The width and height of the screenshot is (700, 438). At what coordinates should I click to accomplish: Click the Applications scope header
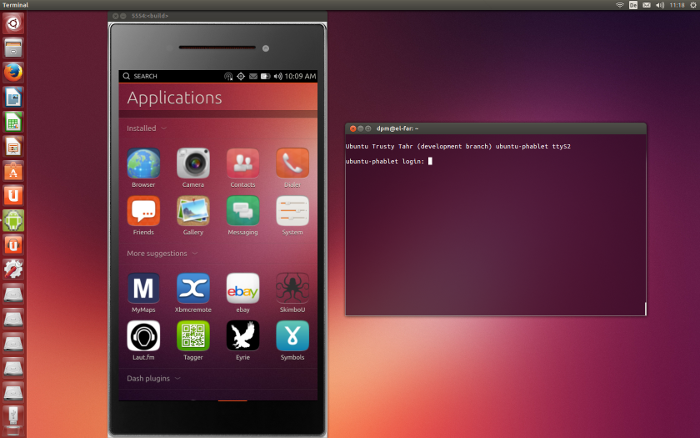pos(174,98)
